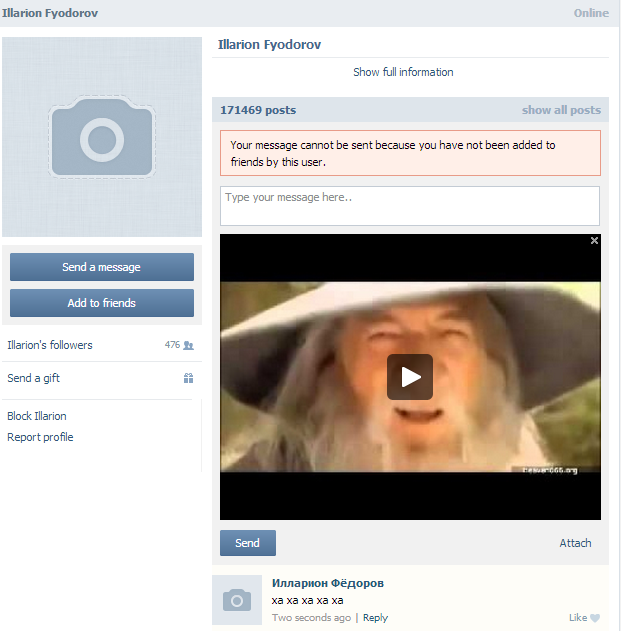Click show all posts link
Viewport: 634px width, 631px height.
[561, 110]
